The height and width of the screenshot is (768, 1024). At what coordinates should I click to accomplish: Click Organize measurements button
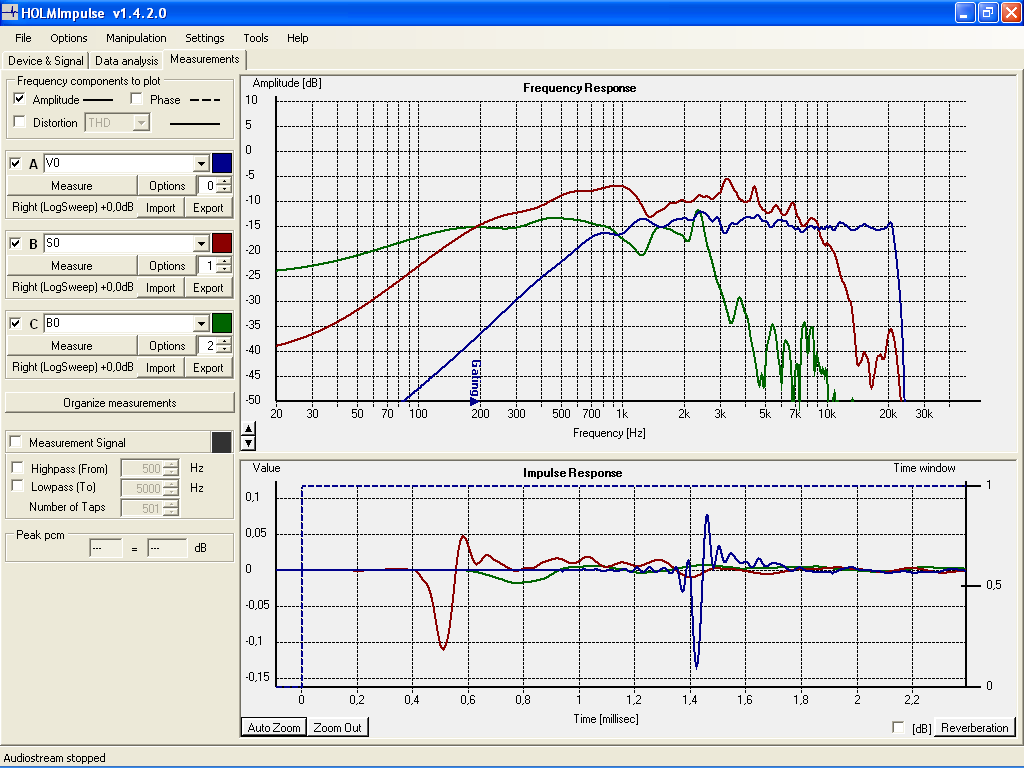pos(120,402)
